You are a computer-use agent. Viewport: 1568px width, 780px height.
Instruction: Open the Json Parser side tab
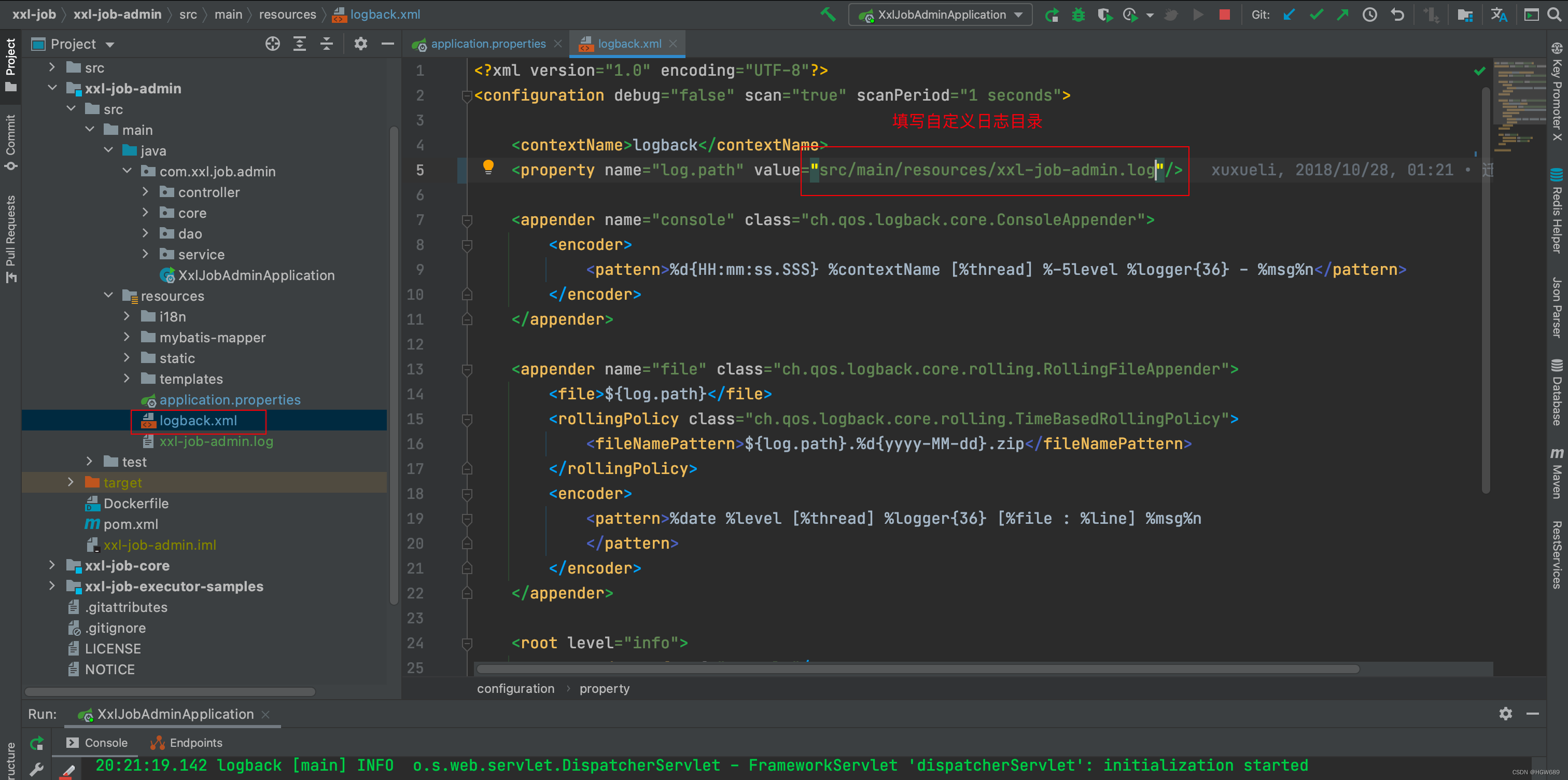point(1557,307)
